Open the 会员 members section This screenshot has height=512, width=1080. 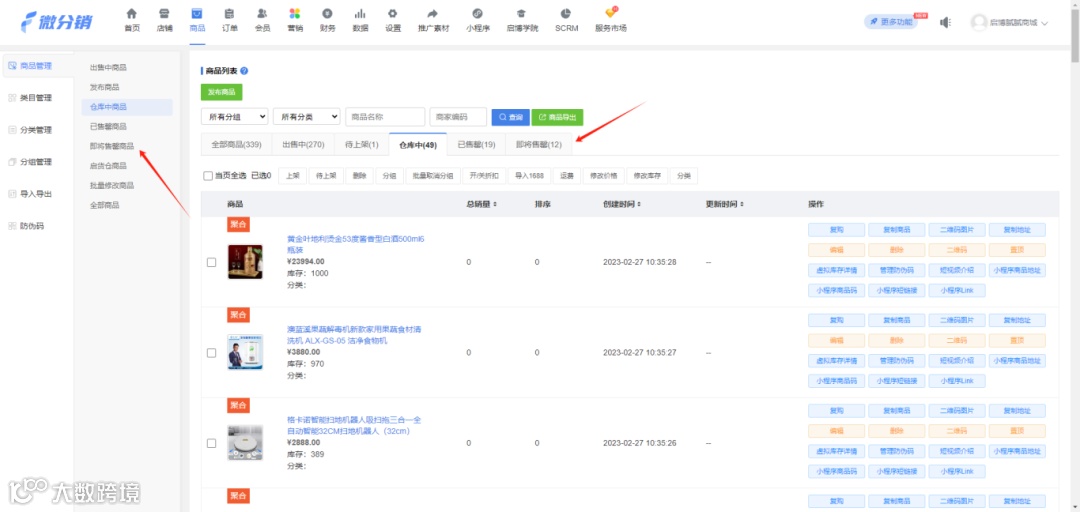coord(262,21)
